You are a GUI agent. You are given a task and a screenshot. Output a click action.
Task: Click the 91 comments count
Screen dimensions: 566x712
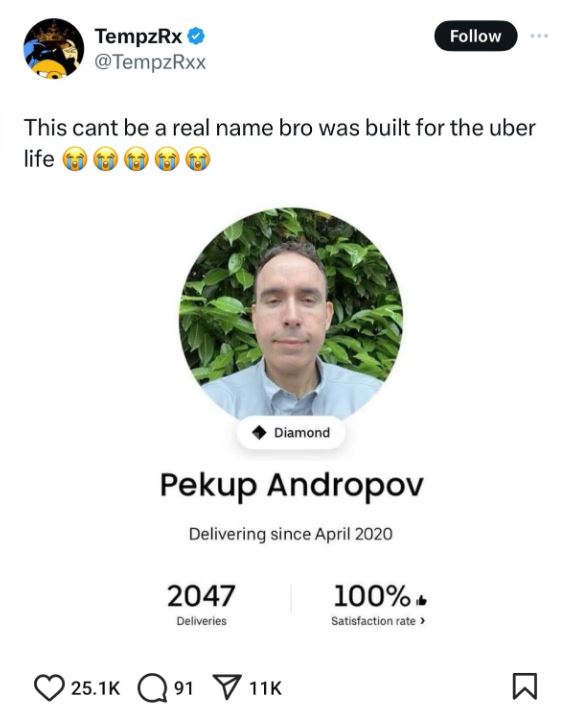click(x=184, y=688)
